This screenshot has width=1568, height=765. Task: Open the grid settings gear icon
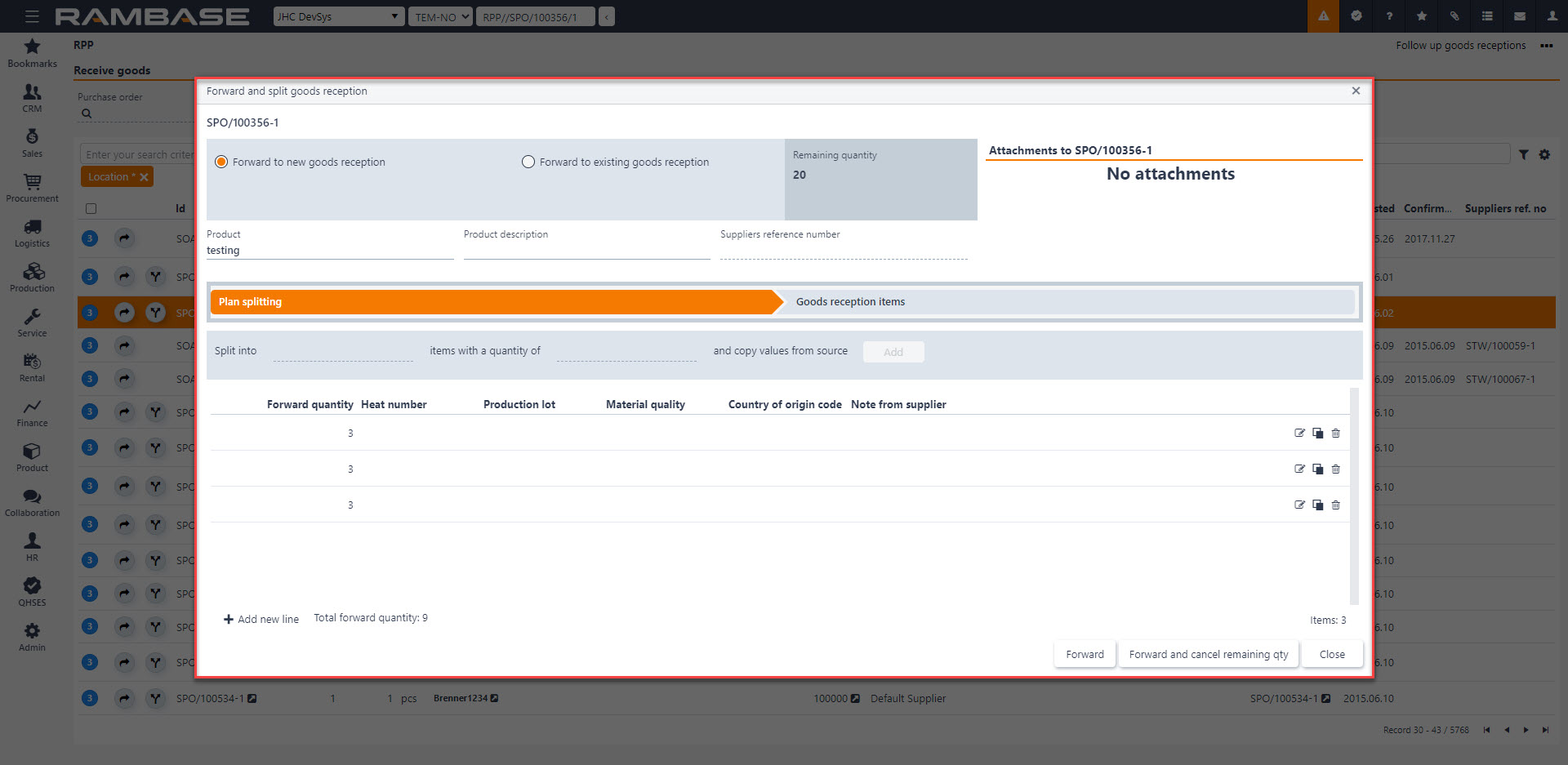[x=1544, y=154]
